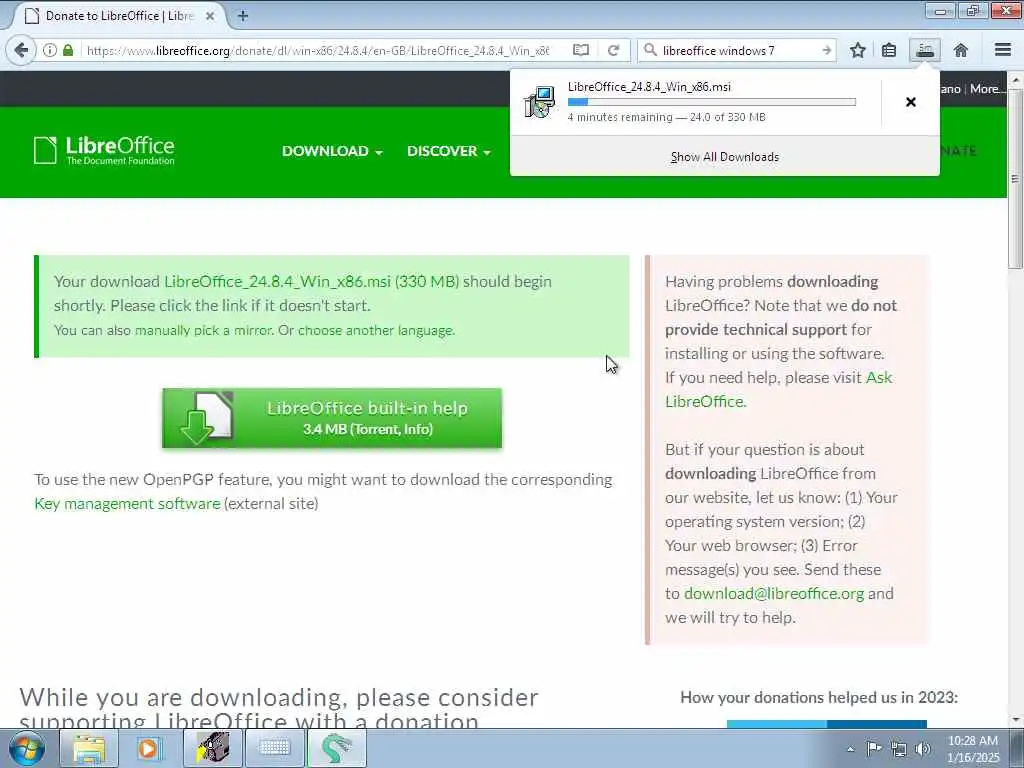Cancel the LibreOffice msi download
Image resolution: width=1024 pixels, height=768 pixels.
[x=910, y=102]
